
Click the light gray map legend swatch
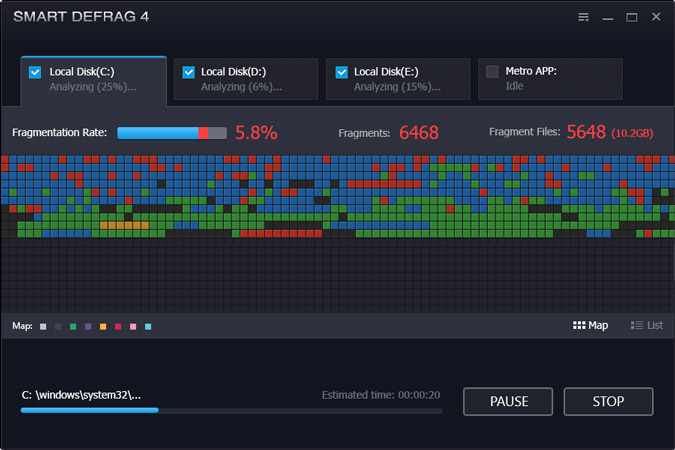[43, 326]
